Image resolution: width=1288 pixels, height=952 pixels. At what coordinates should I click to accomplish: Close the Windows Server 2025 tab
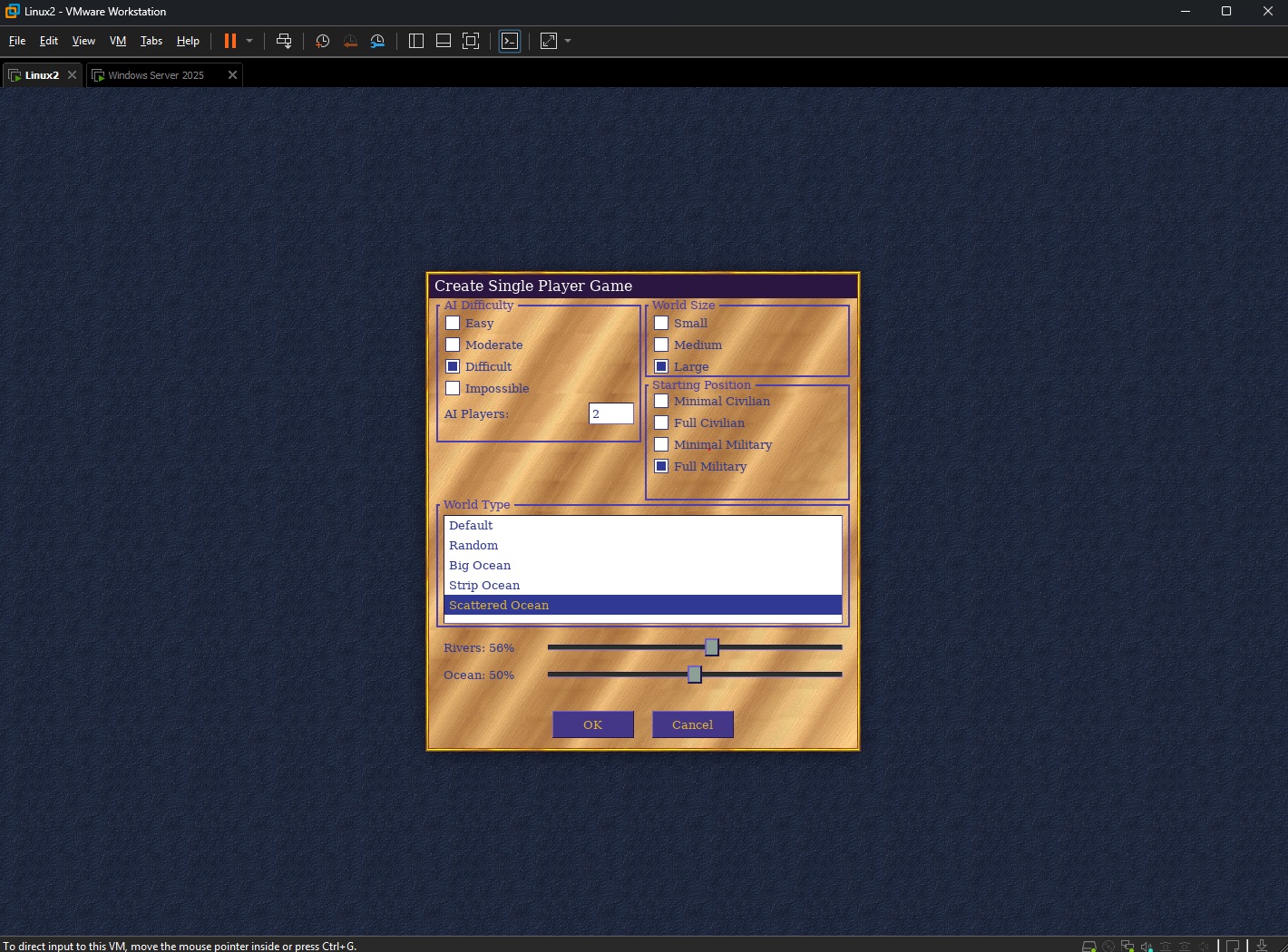(232, 75)
